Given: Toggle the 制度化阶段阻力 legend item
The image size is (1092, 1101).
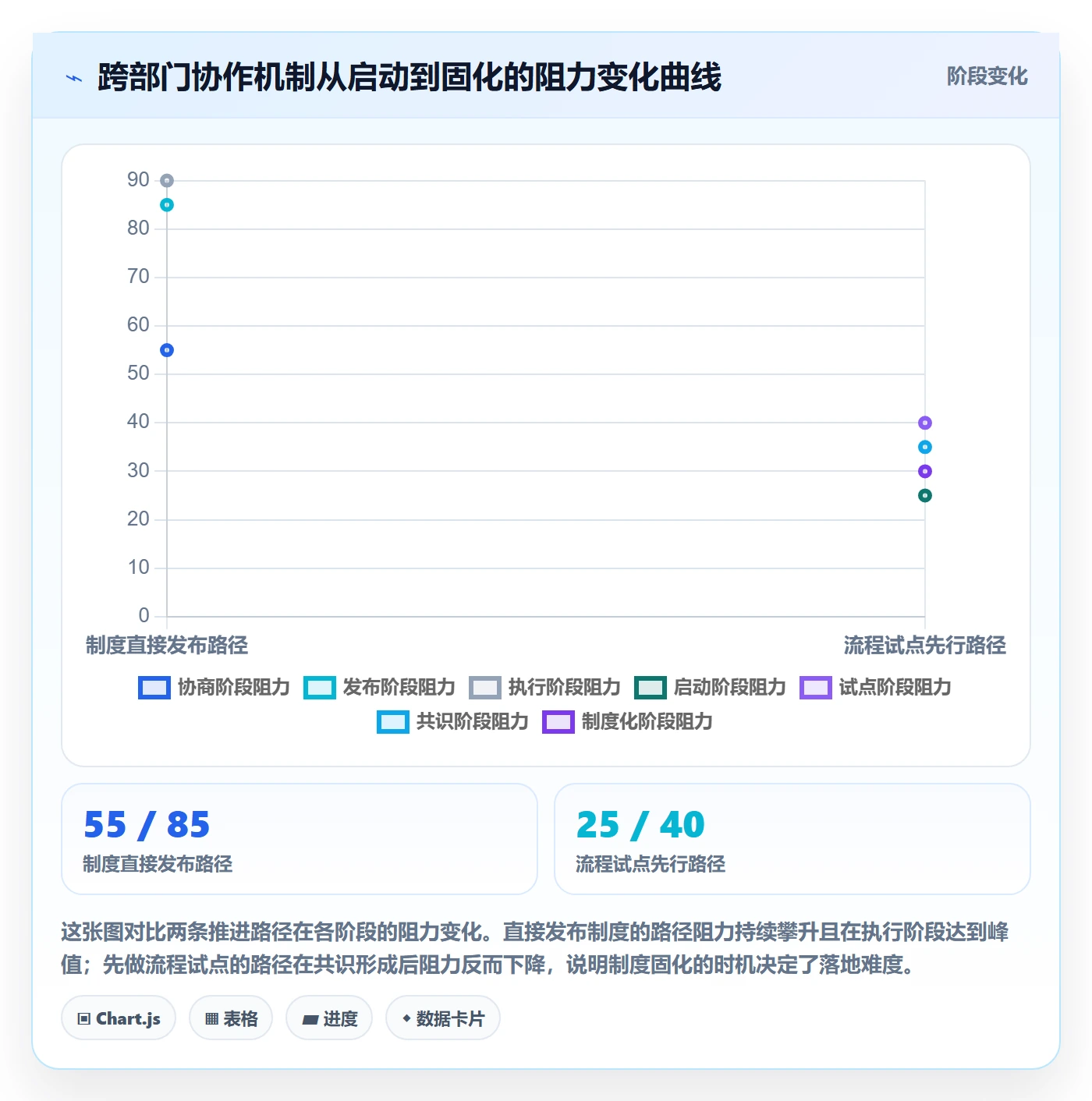Looking at the screenshot, I should click(628, 722).
